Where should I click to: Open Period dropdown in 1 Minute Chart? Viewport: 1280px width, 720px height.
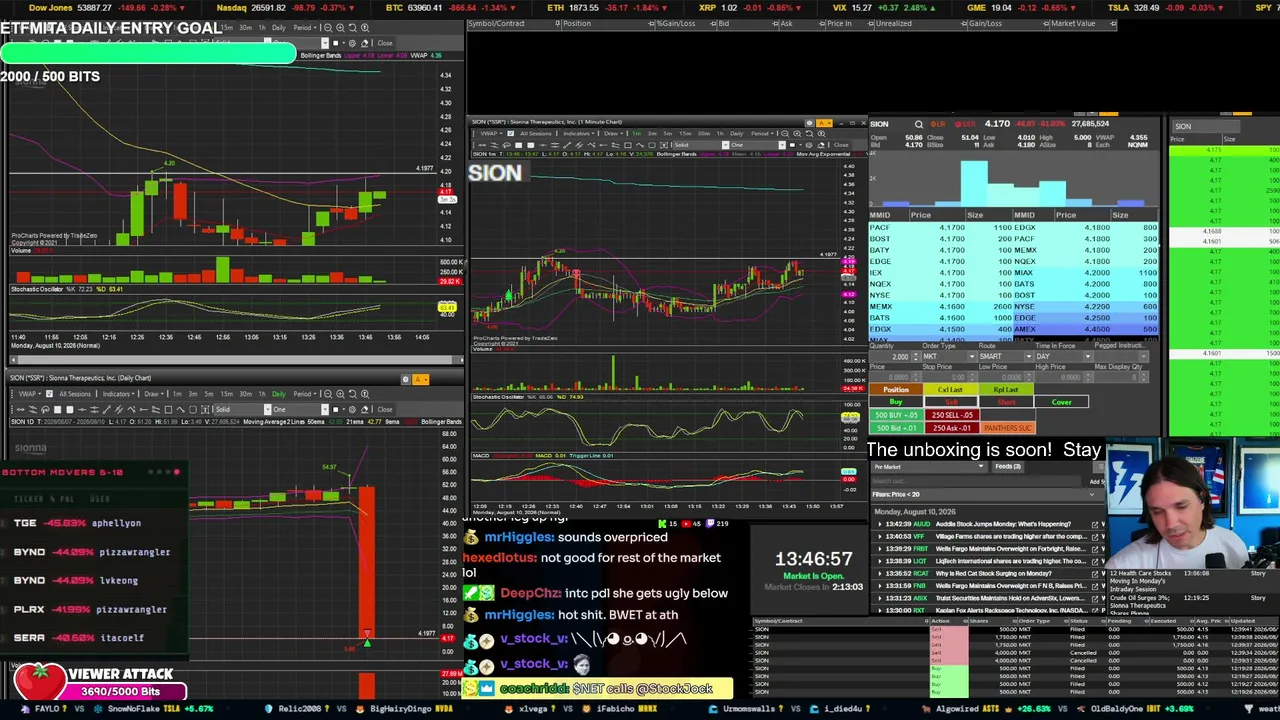tap(762, 134)
